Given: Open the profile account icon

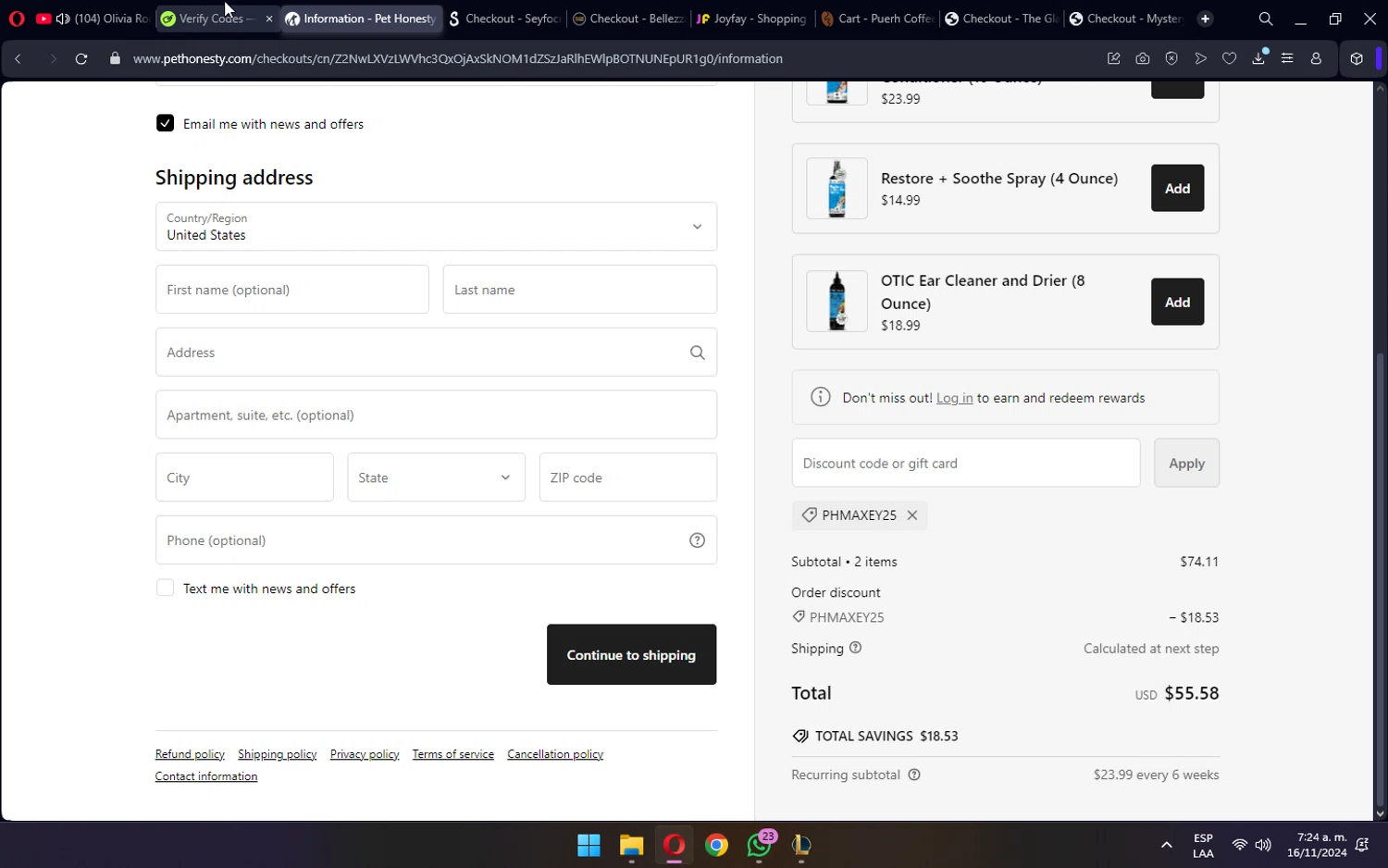Looking at the screenshot, I should coord(1316,58).
